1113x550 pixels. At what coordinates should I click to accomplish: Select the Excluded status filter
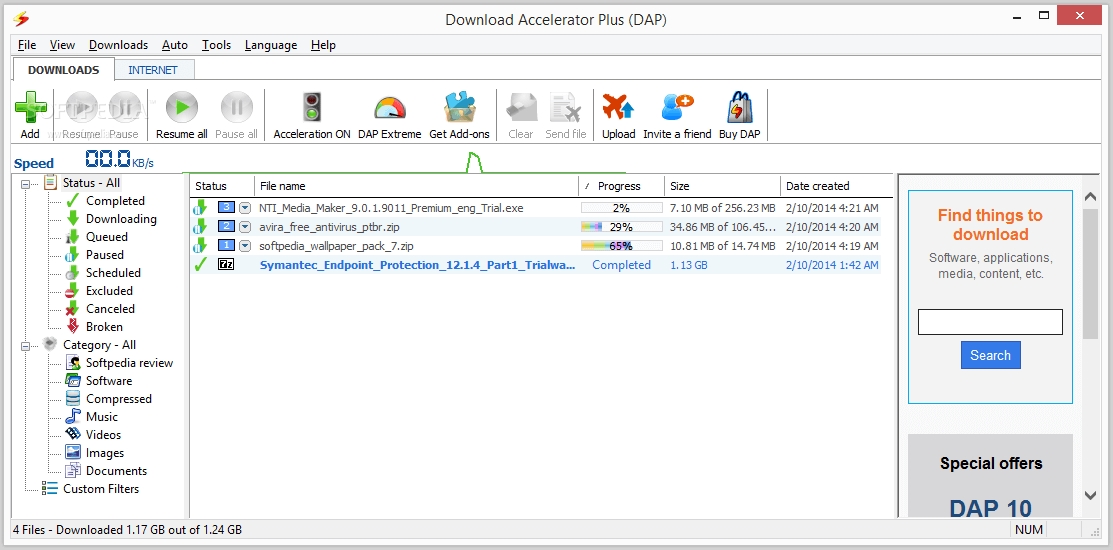[109, 290]
